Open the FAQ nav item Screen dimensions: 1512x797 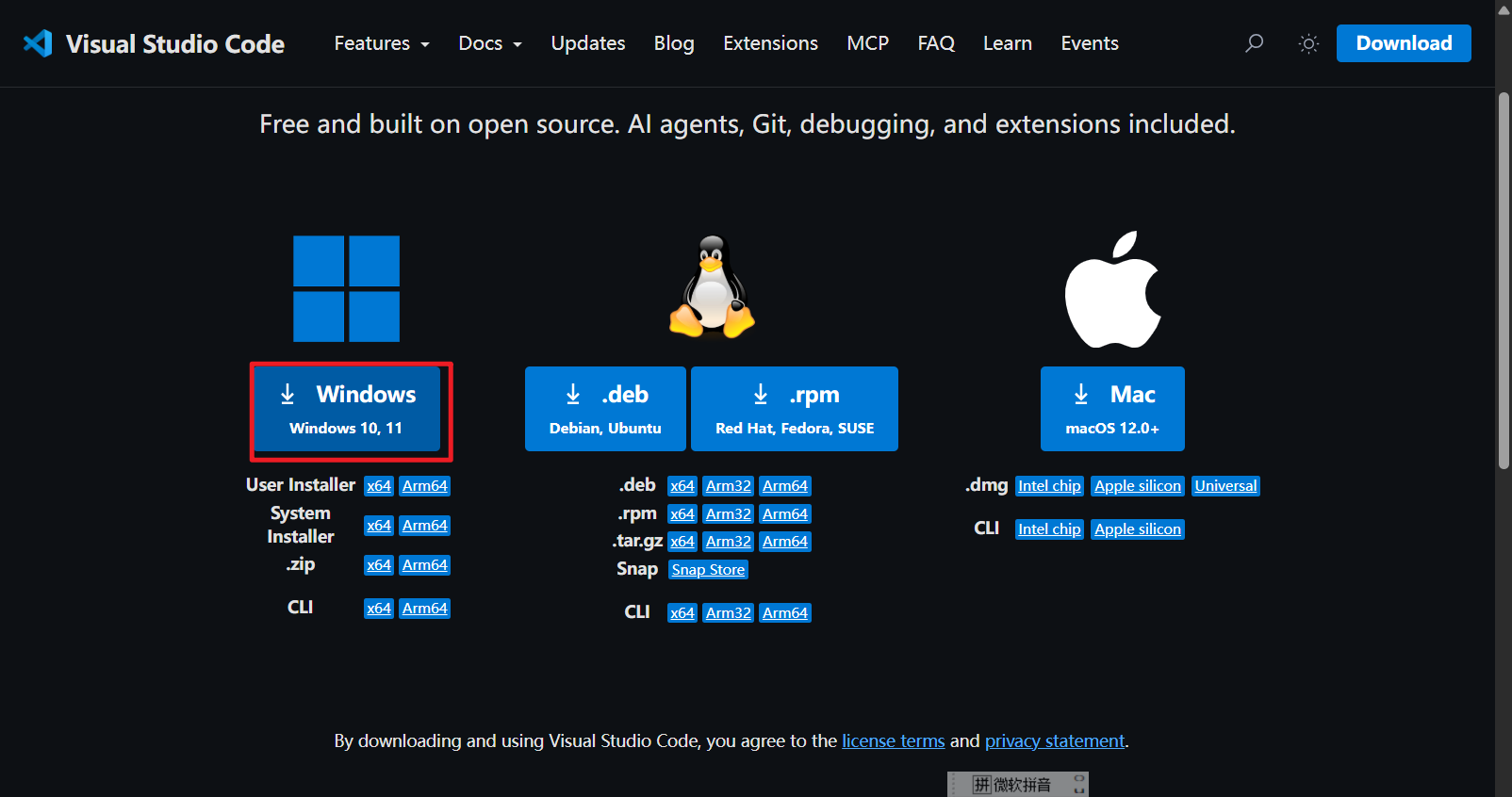pyautogui.click(x=936, y=43)
